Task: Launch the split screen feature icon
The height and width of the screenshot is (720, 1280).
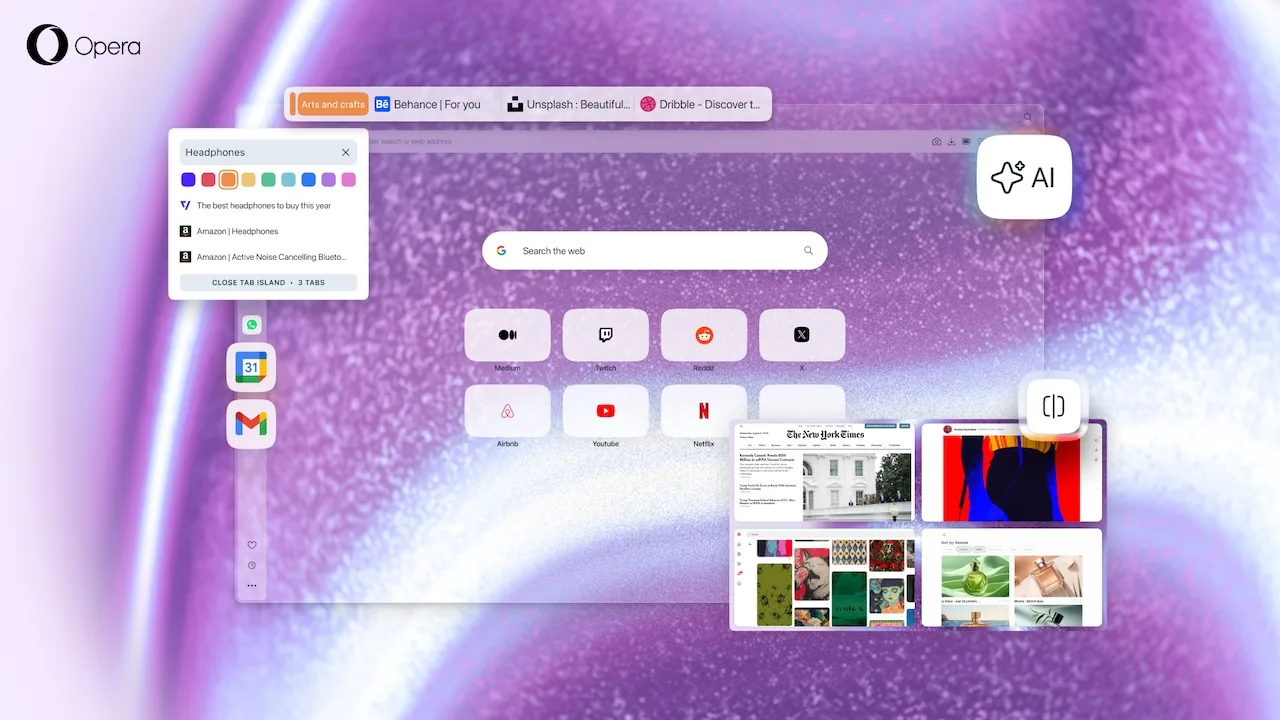Action: coord(1053,405)
